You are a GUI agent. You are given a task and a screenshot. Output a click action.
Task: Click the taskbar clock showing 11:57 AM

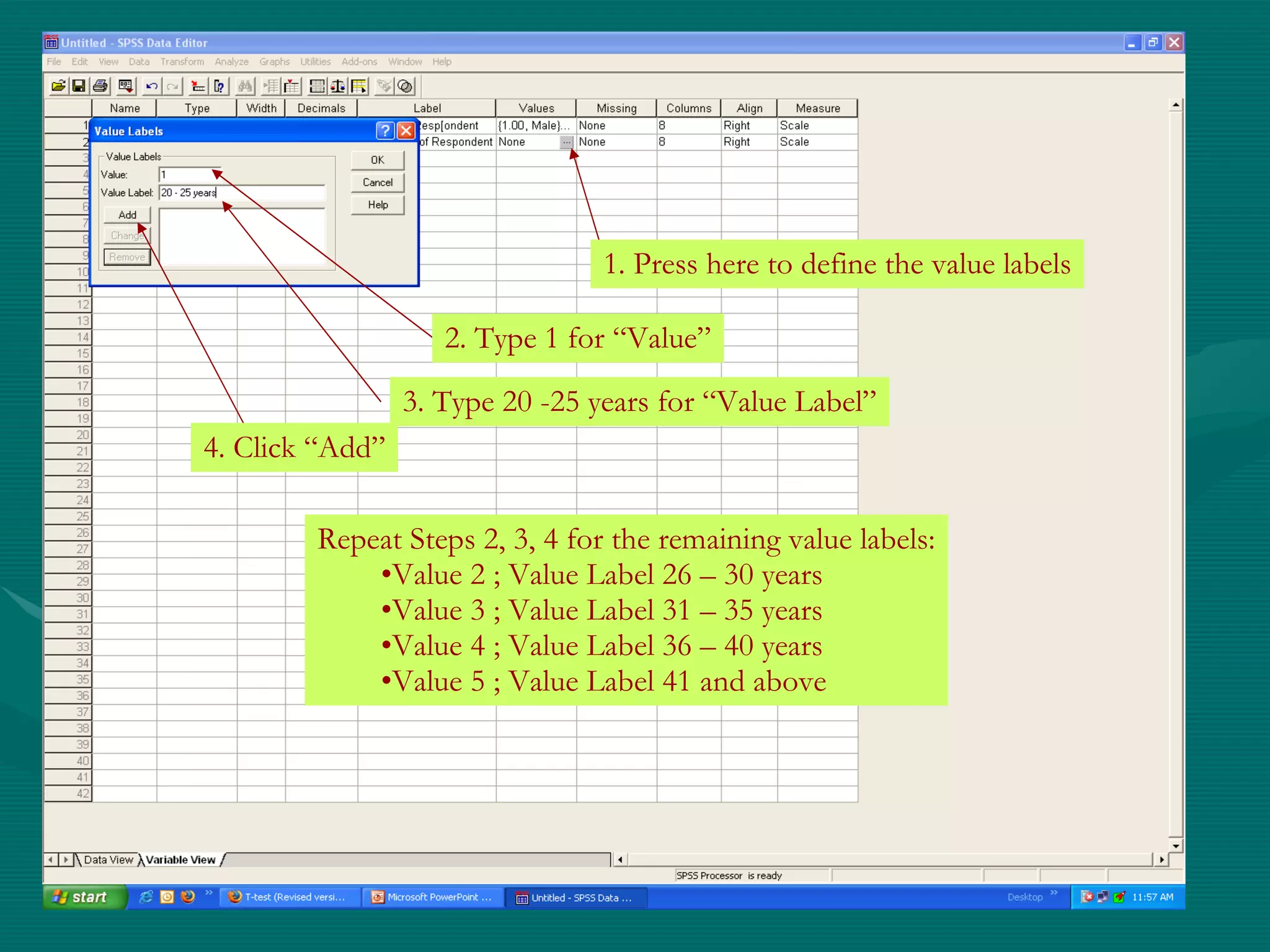[1152, 897]
